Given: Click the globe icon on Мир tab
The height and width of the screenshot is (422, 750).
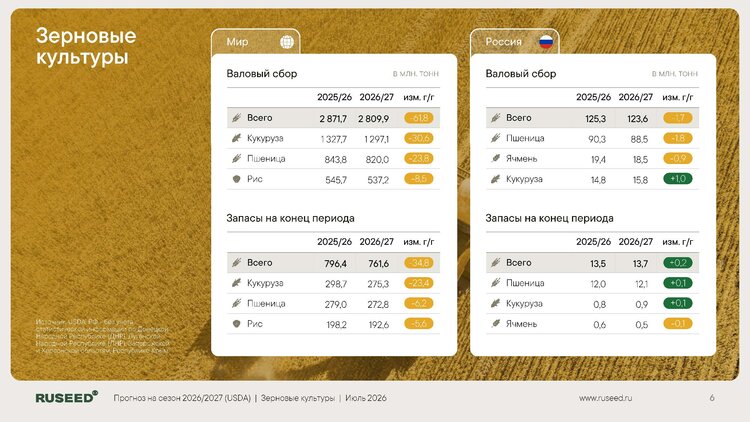Looking at the screenshot, I should tap(287, 42).
